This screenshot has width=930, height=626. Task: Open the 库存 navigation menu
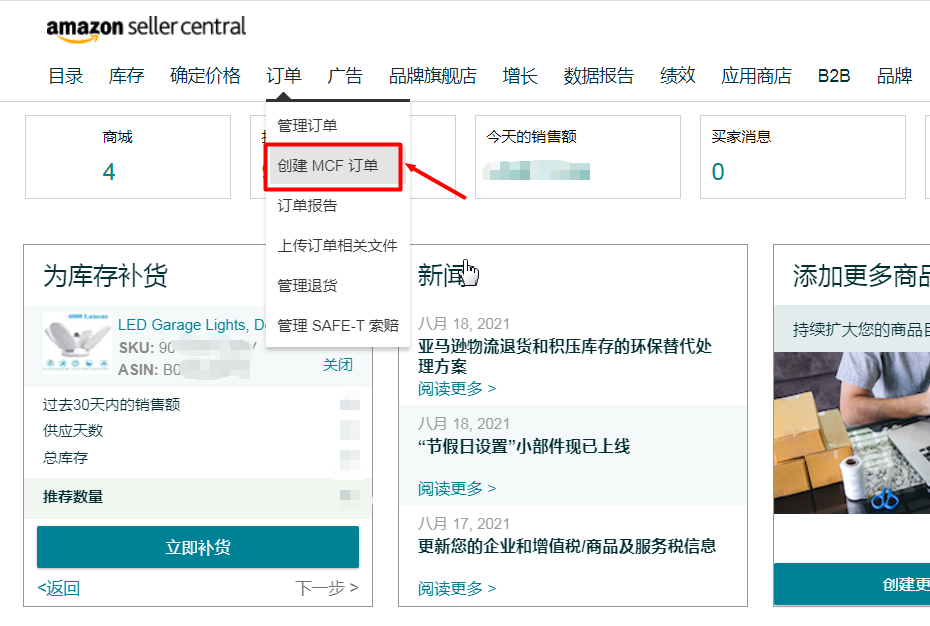[x=126, y=75]
